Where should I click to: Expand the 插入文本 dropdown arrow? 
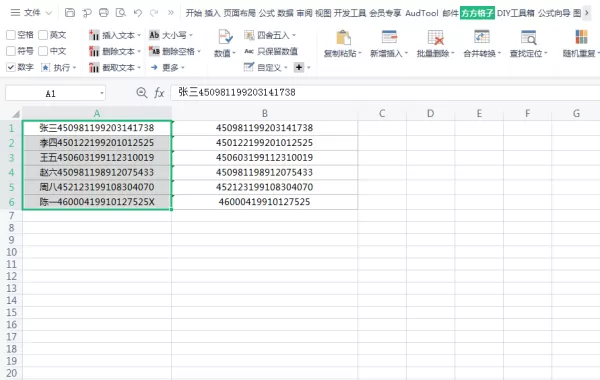tap(139, 35)
